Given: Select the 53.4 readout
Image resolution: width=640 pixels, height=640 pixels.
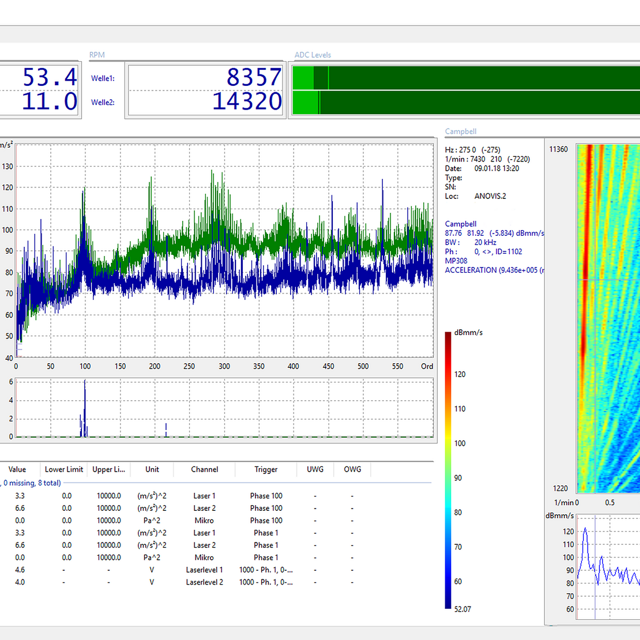Looking at the screenshot, I should click(49, 77).
